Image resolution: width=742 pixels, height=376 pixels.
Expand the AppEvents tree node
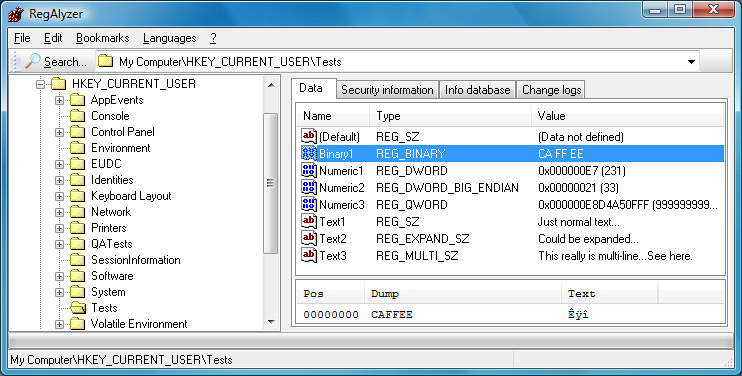[59, 100]
